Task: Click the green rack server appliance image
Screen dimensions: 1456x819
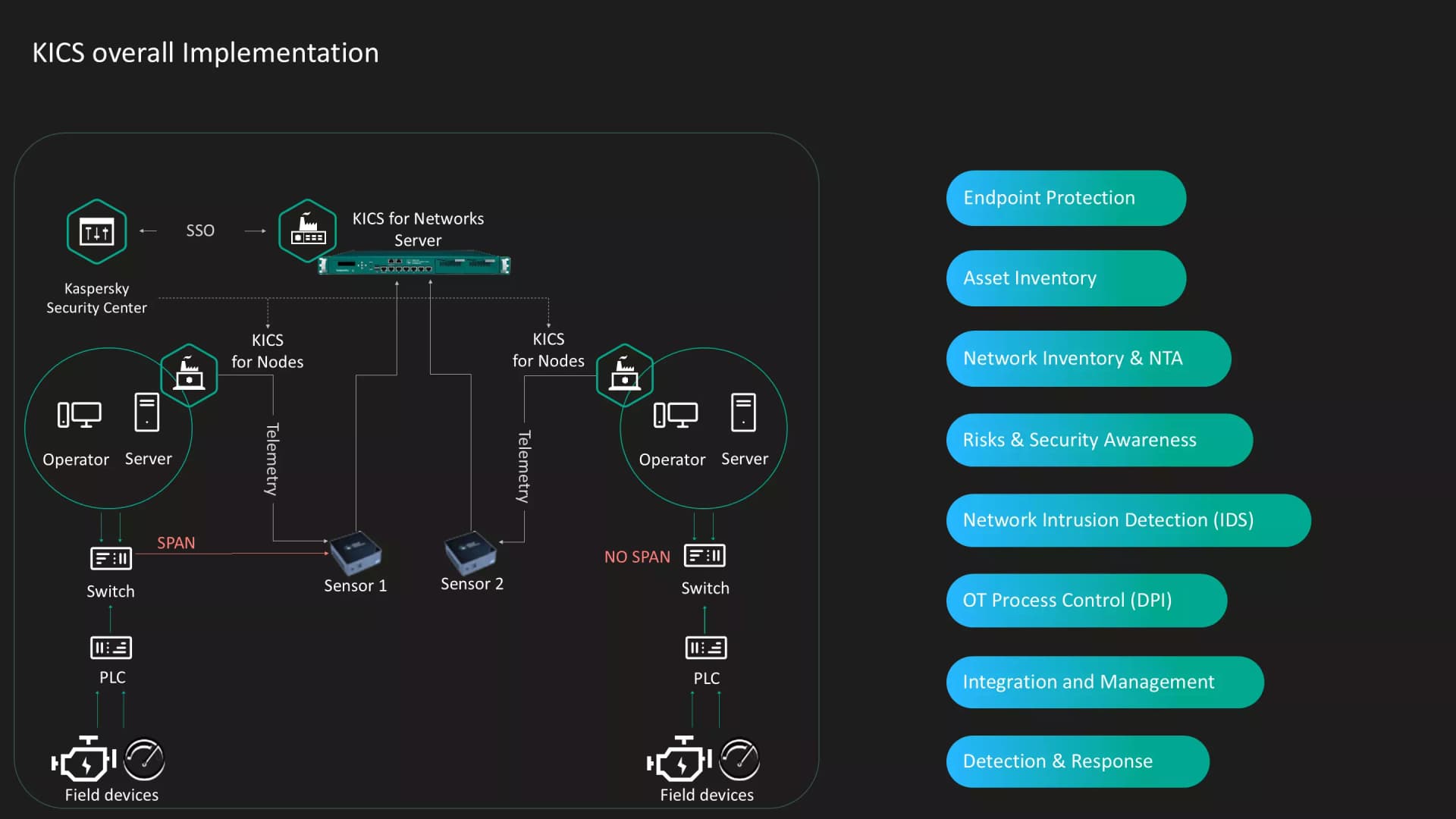Action: click(x=414, y=265)
